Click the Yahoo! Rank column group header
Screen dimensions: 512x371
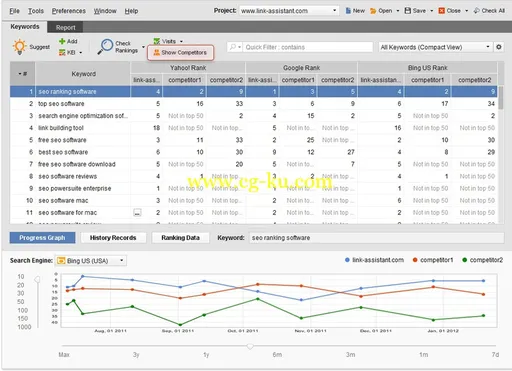188,68
